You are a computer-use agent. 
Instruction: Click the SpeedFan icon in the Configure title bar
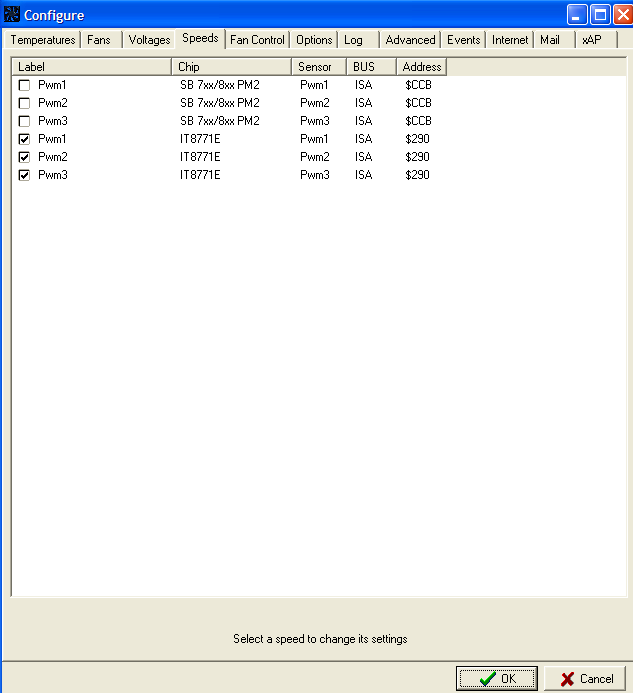point(11,15)
